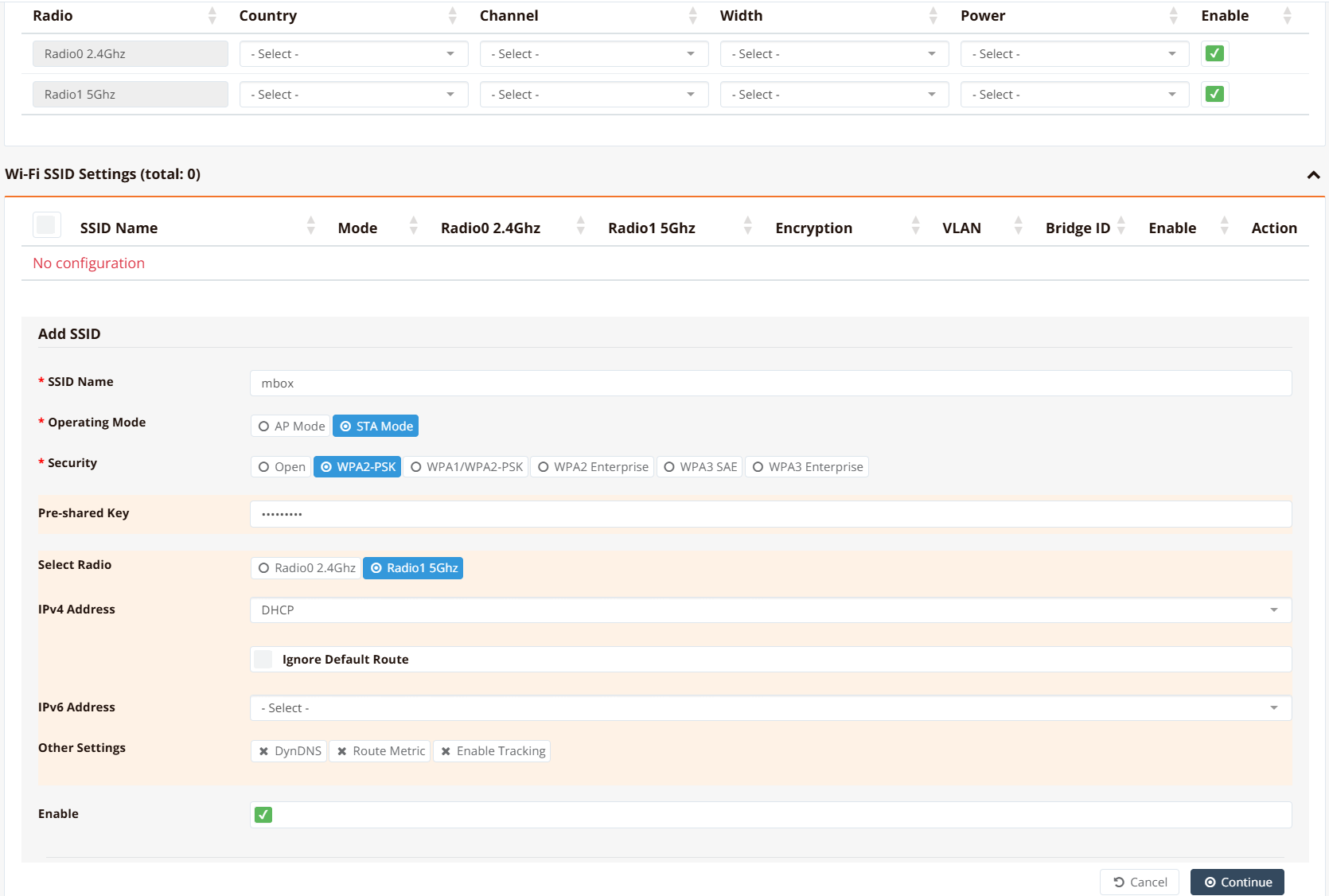This screenshot has width=1329, height=896.
Task: Sort by Country column sort icon
Action: coord(452,16)
